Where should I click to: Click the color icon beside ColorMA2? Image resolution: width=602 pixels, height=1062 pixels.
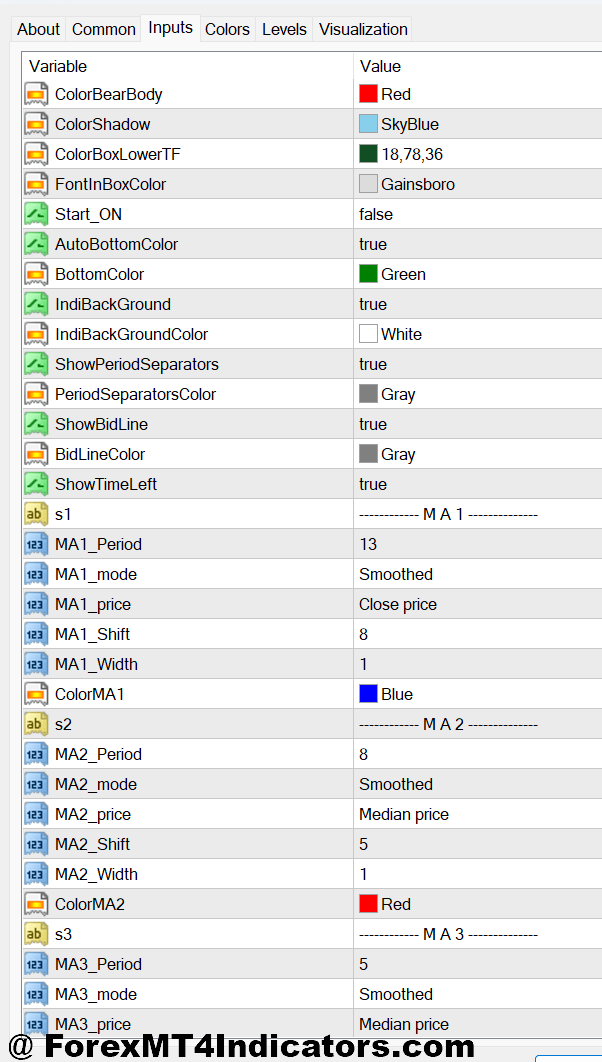click(x=37, y=904)
